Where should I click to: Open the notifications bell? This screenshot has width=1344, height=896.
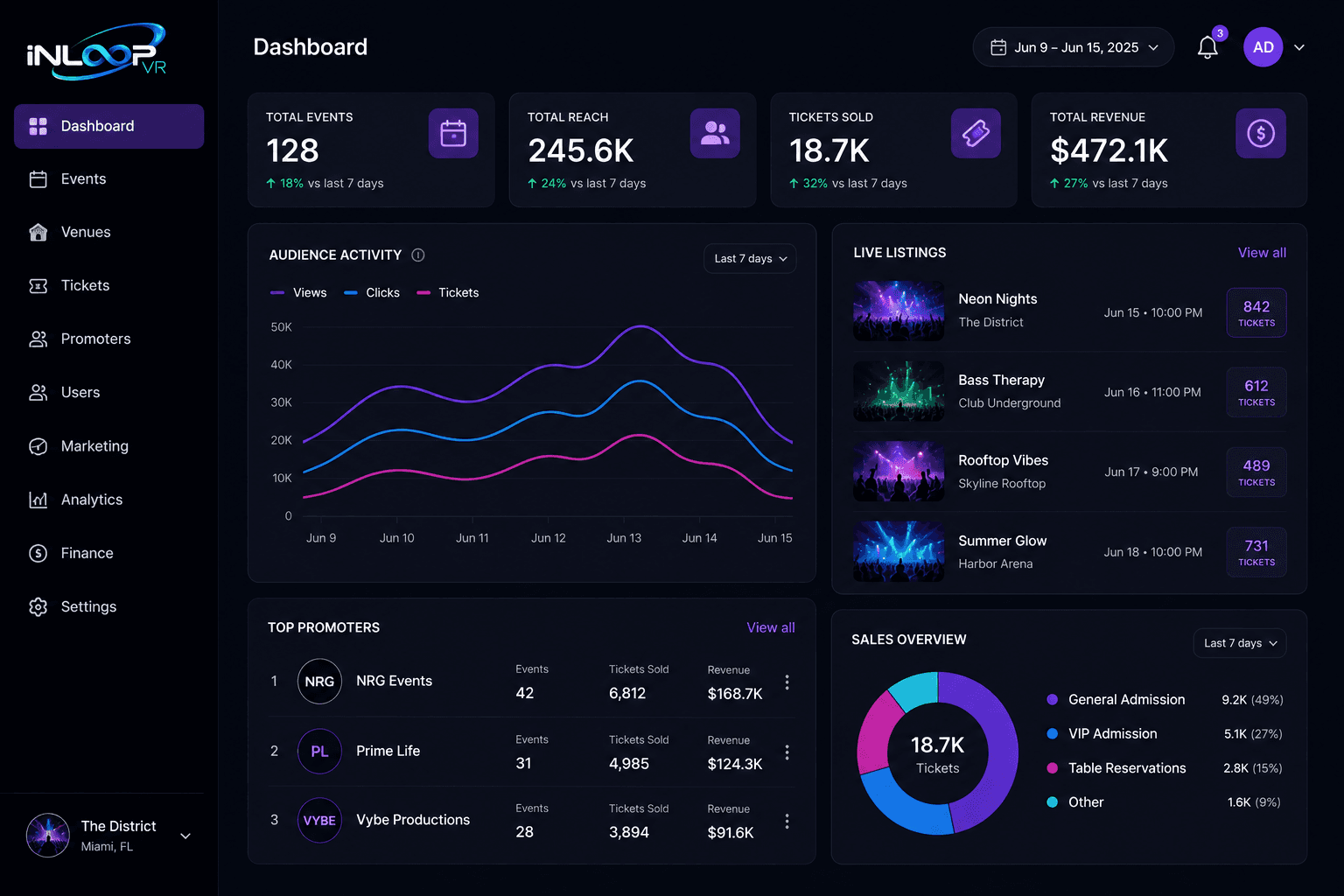[x=1207, y=47]
